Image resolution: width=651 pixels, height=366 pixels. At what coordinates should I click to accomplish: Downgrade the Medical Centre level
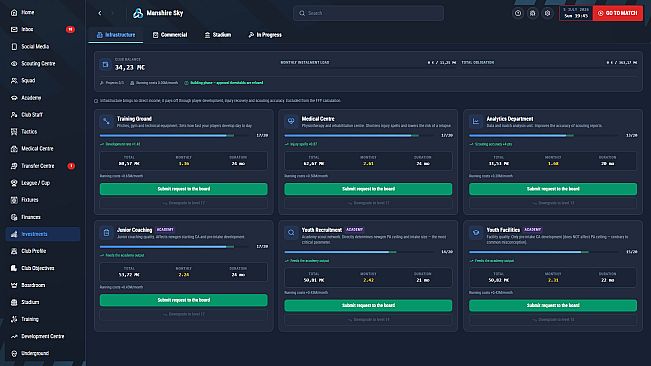(x=368, y=203)
